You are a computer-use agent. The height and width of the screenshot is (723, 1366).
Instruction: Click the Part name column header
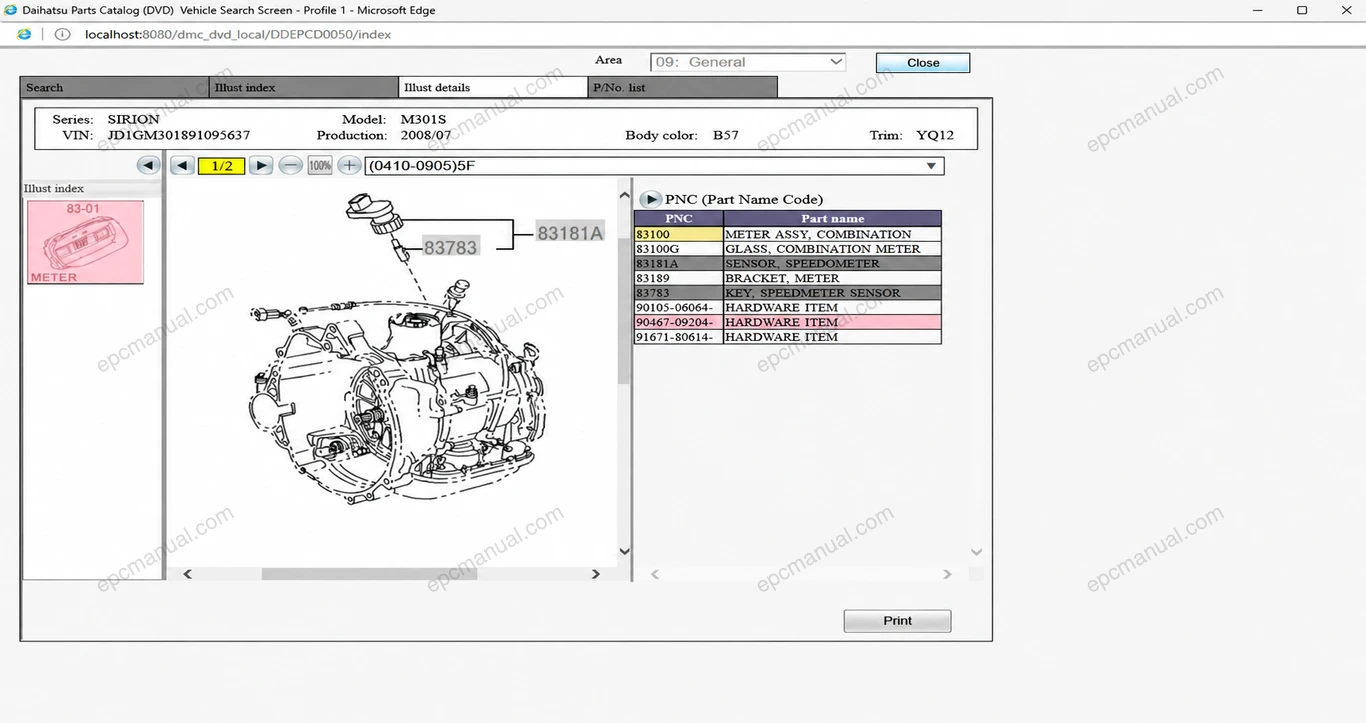click(833, 218)
